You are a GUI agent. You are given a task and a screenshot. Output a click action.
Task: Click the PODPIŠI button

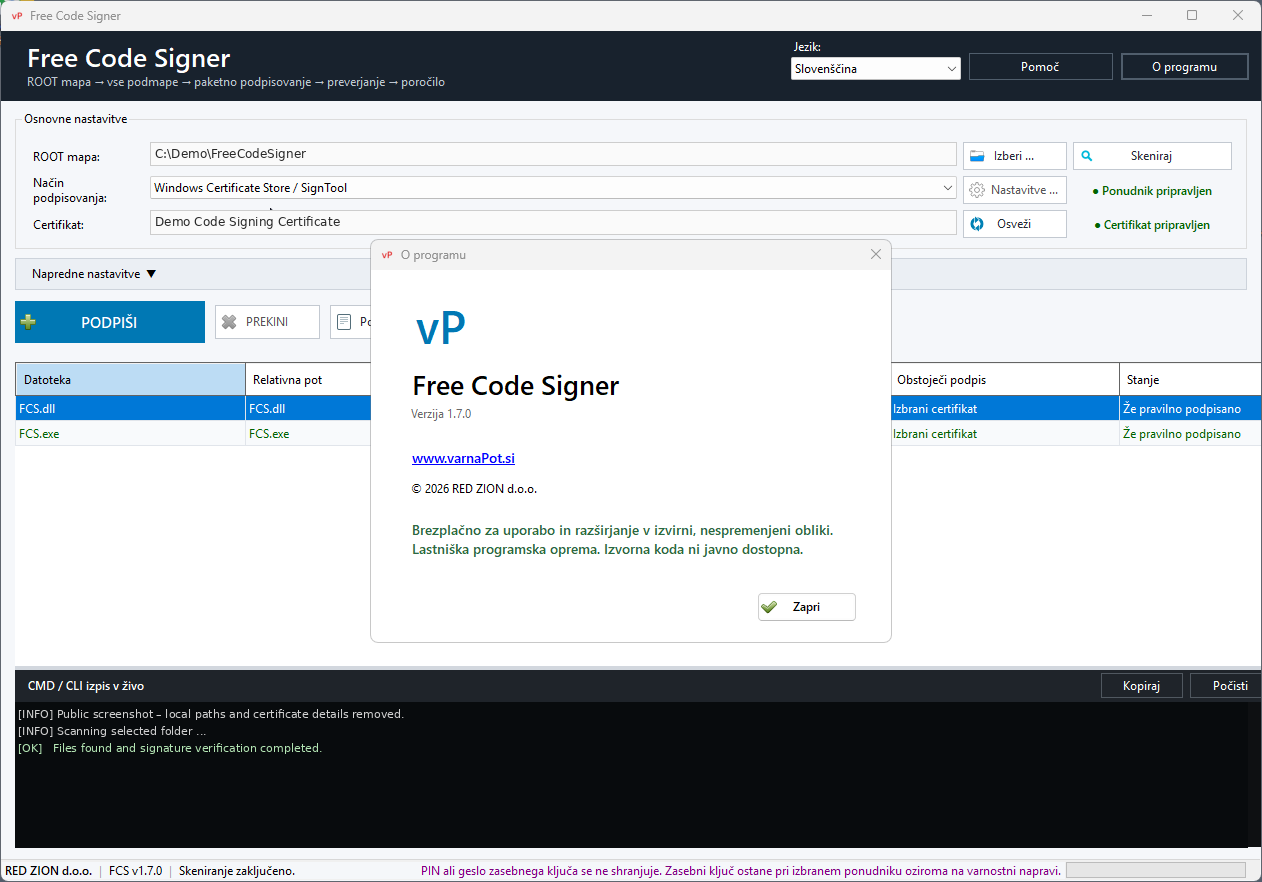pos(110,322)
